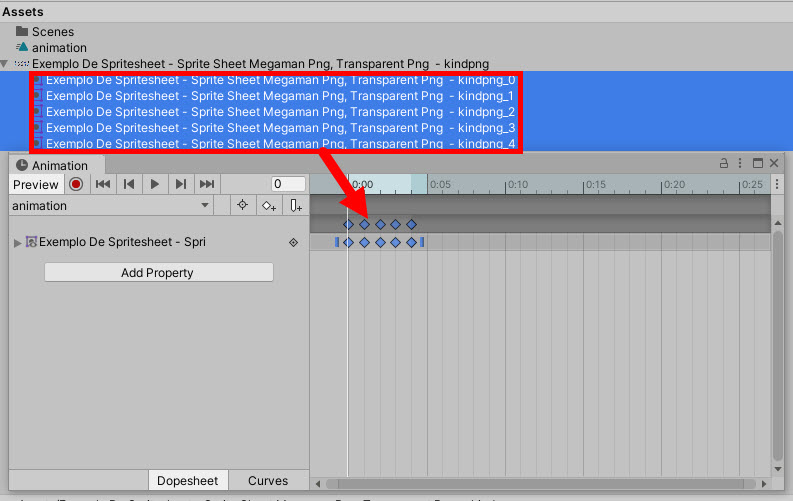Enable keyframe recording mode
Viewport: 793px width, 501px height.
[x=76, y=184]
